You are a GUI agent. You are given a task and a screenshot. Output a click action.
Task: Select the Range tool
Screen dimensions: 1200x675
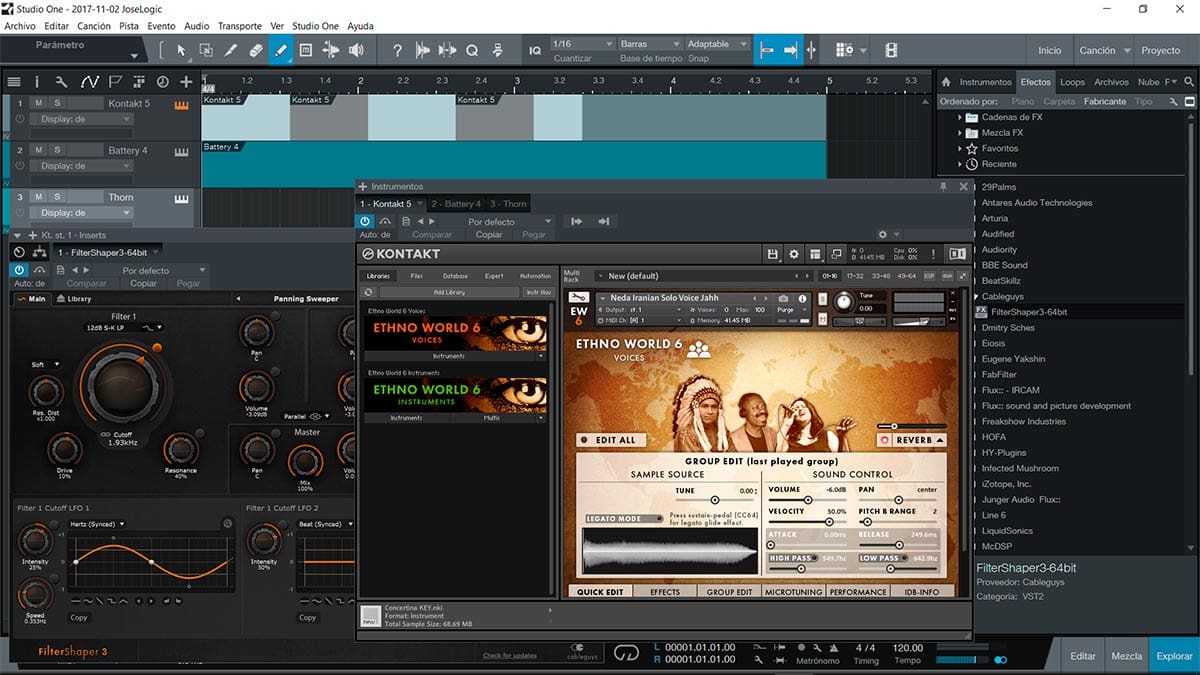[x=206, y=50]
